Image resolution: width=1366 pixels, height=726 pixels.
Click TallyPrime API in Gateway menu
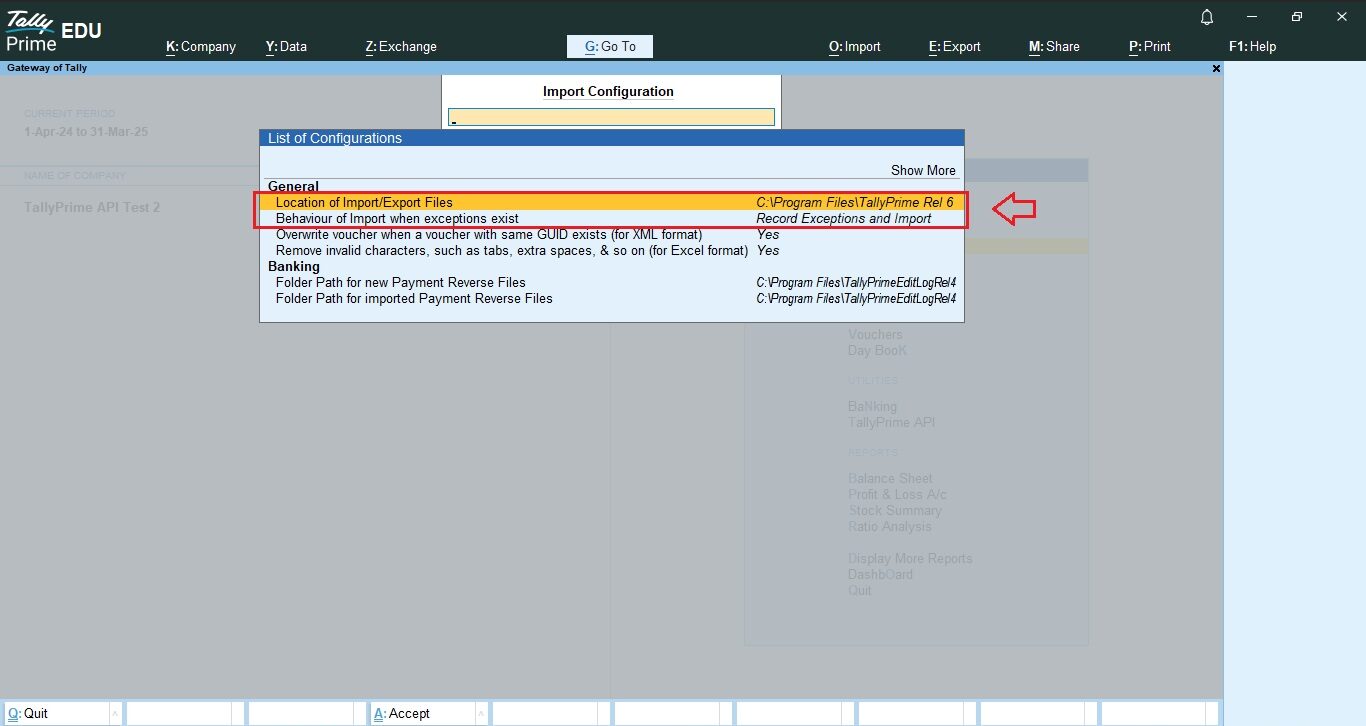click(891, 422)
